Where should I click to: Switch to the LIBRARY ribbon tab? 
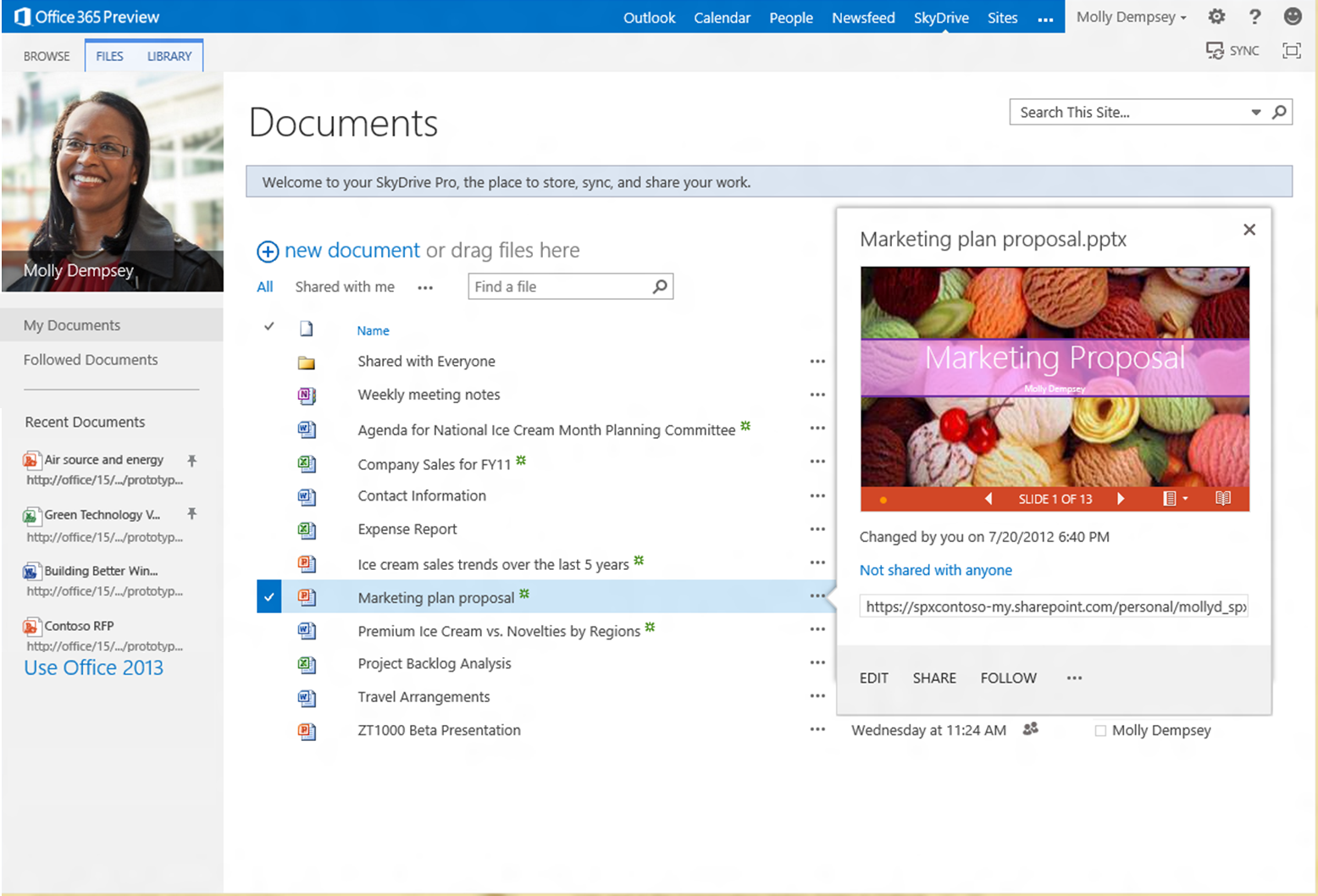coord(169,56)
